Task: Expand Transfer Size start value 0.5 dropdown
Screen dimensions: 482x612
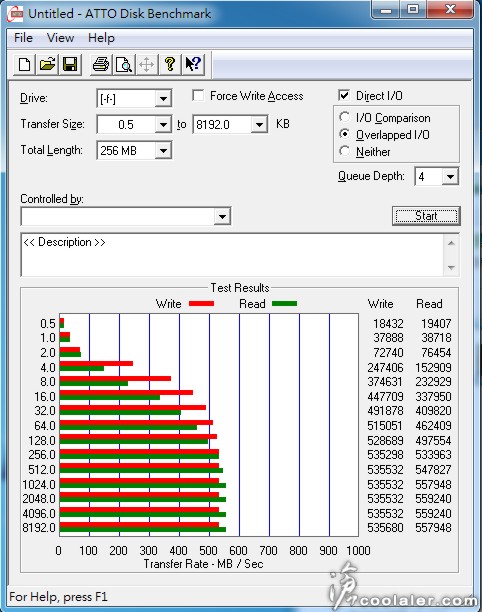Action: coord(163,125)
